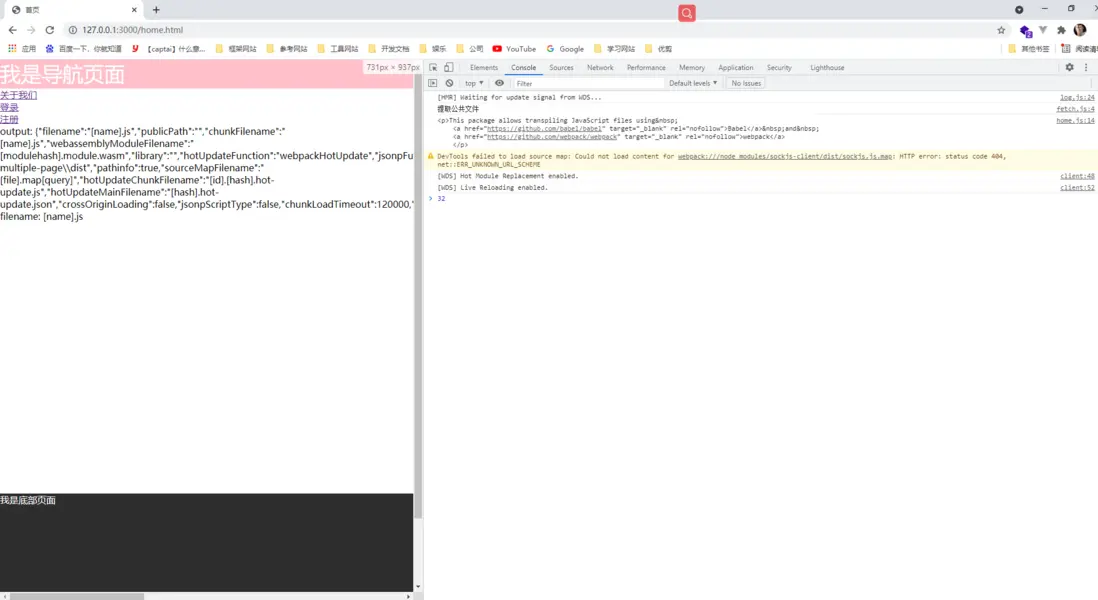Open the Default levels dropdown
The image size is (1098, 600).
coord(693,83)
